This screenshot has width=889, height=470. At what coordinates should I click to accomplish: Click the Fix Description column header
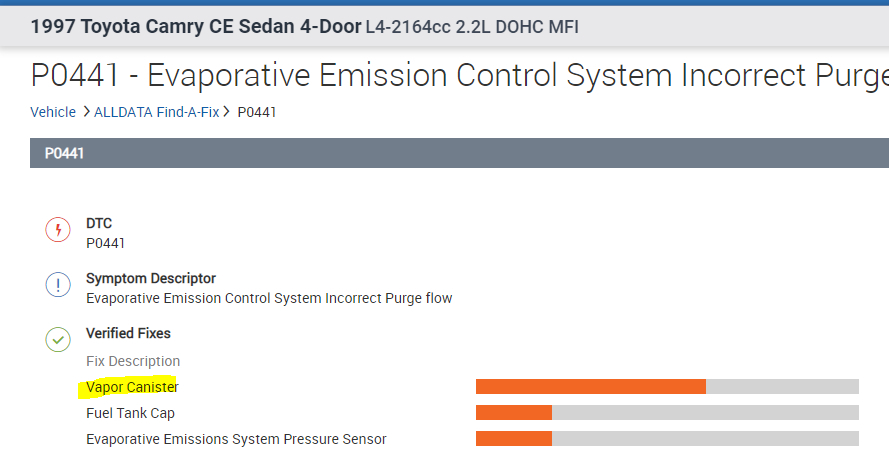point(133,361)
